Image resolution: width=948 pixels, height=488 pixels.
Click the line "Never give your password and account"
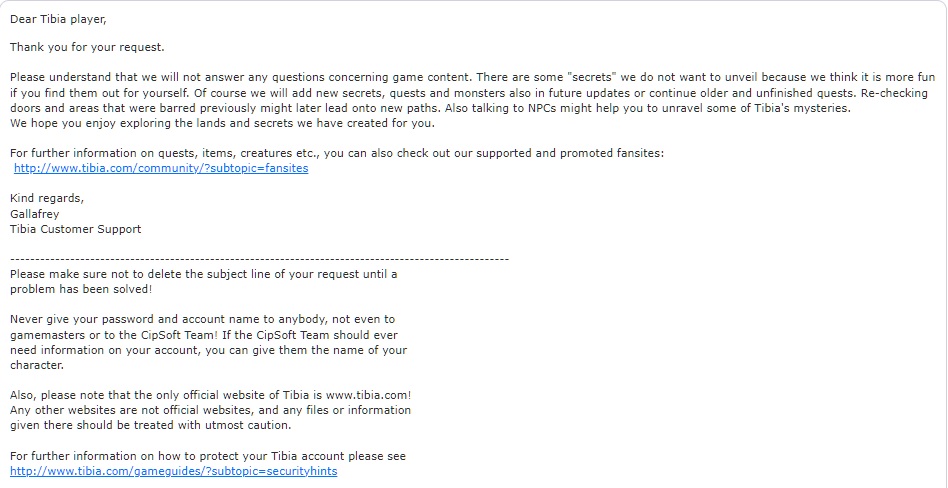point(203,319)
